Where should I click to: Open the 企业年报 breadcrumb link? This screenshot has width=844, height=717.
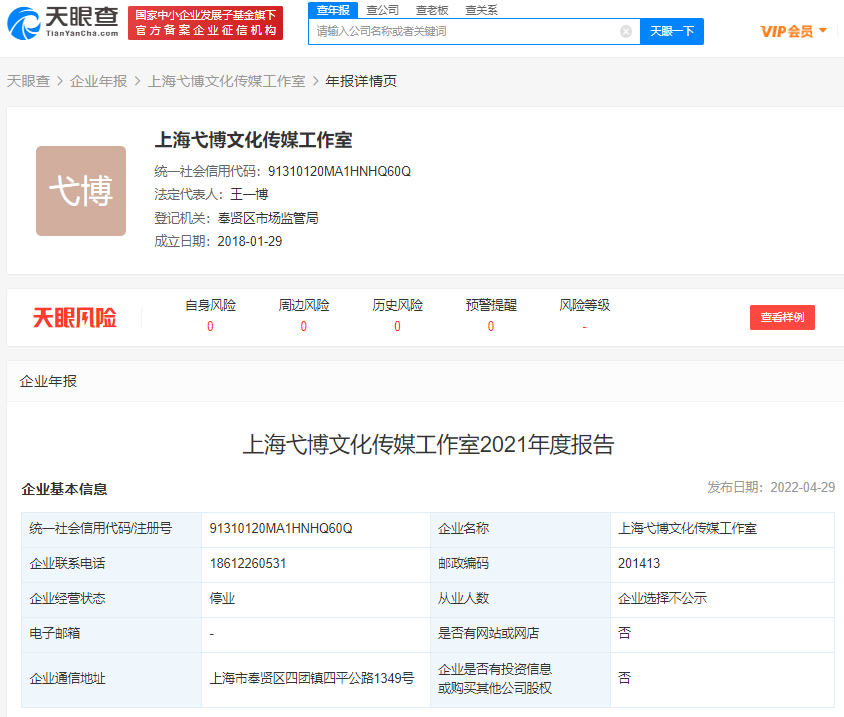98,81
